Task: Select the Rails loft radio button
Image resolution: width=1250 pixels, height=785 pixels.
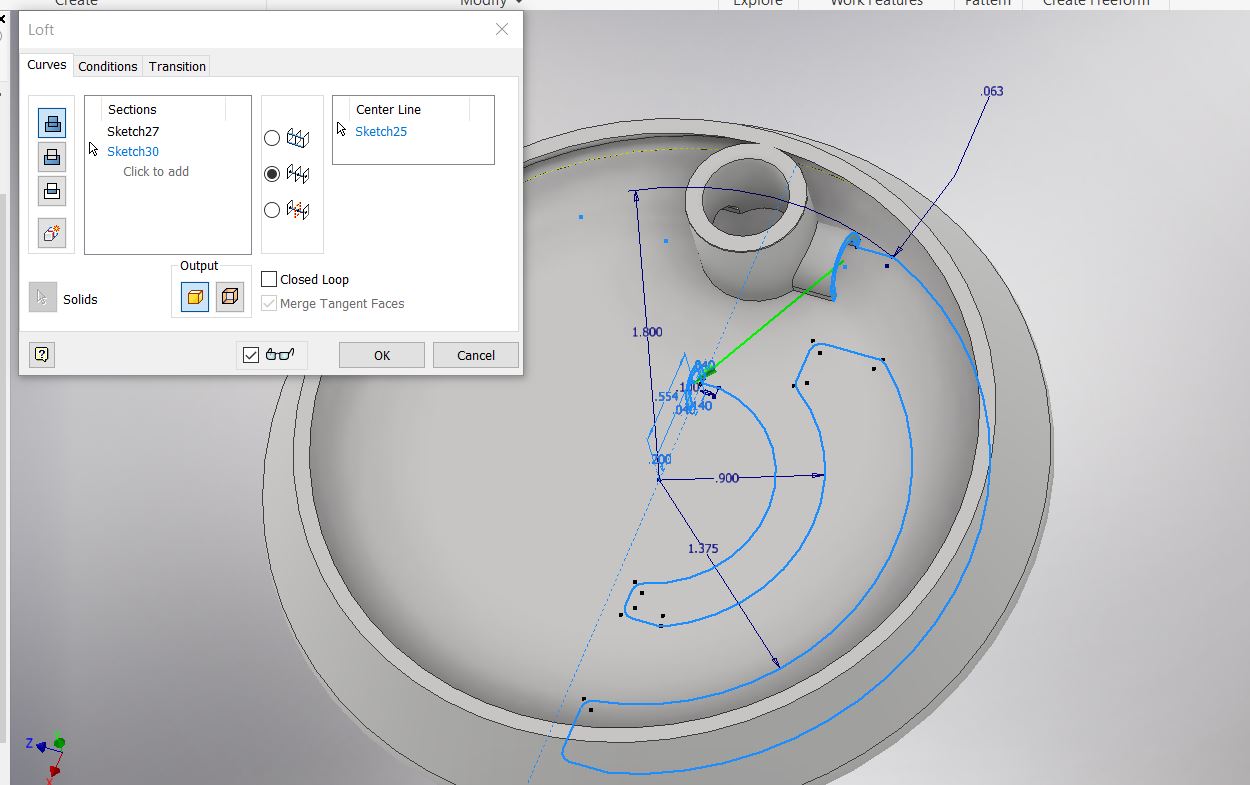Action: [272, 138]
